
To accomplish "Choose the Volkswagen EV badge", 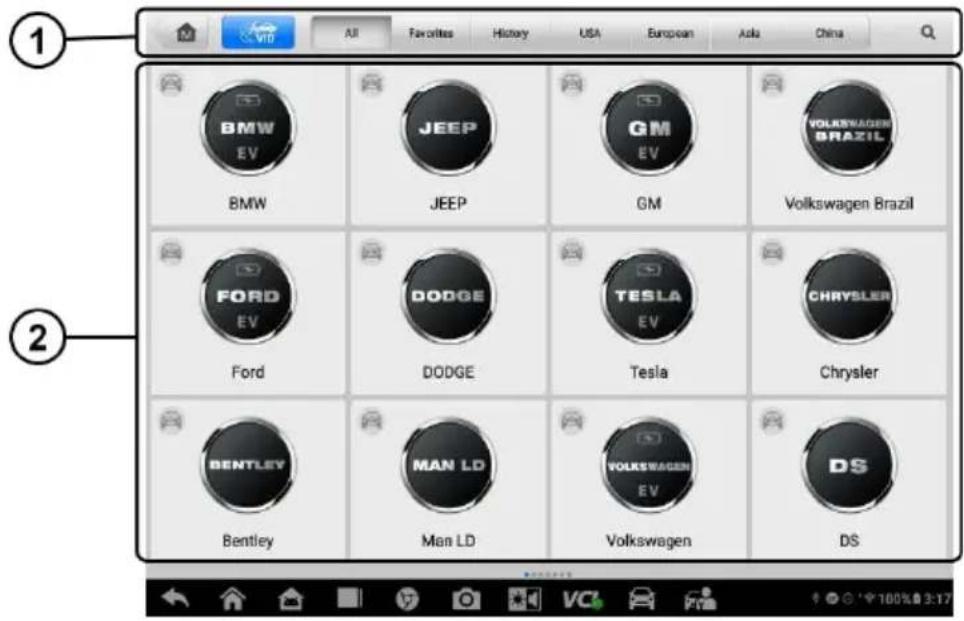I will (649, 465).
